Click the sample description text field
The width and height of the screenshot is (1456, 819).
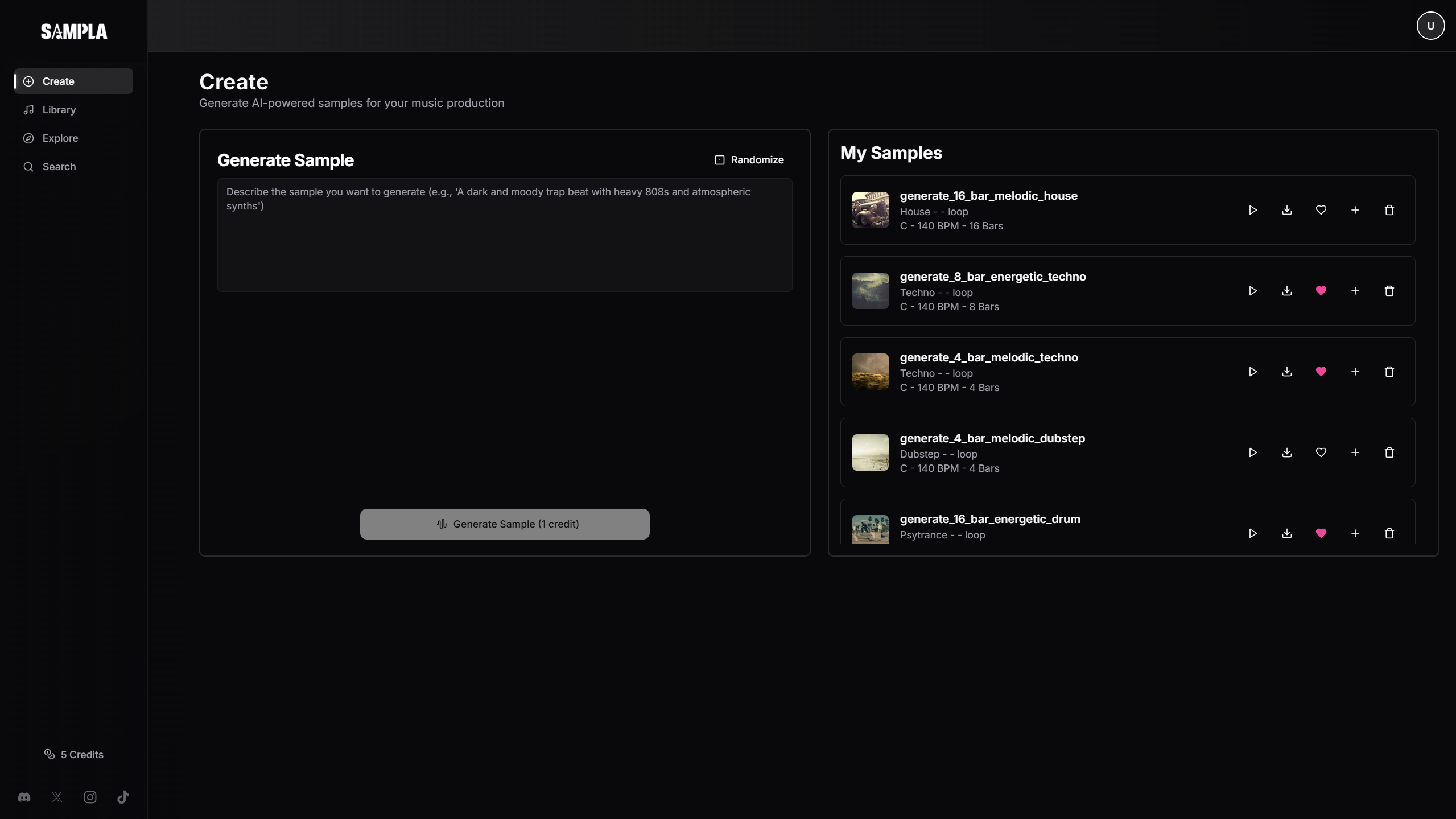pos(504,234)
